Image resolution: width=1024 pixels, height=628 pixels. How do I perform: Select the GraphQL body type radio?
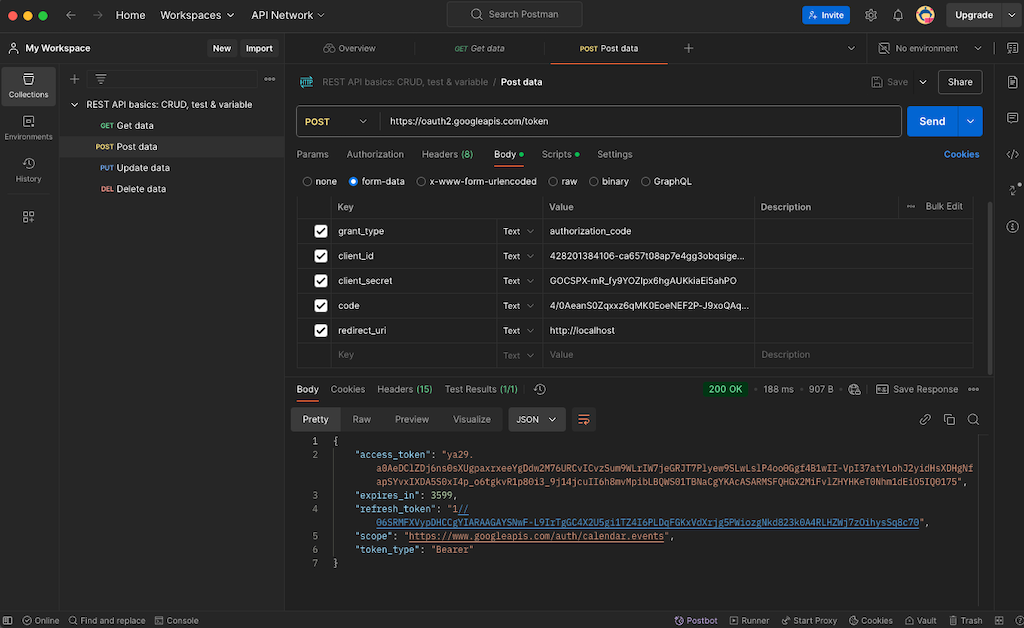coord(645,181)
